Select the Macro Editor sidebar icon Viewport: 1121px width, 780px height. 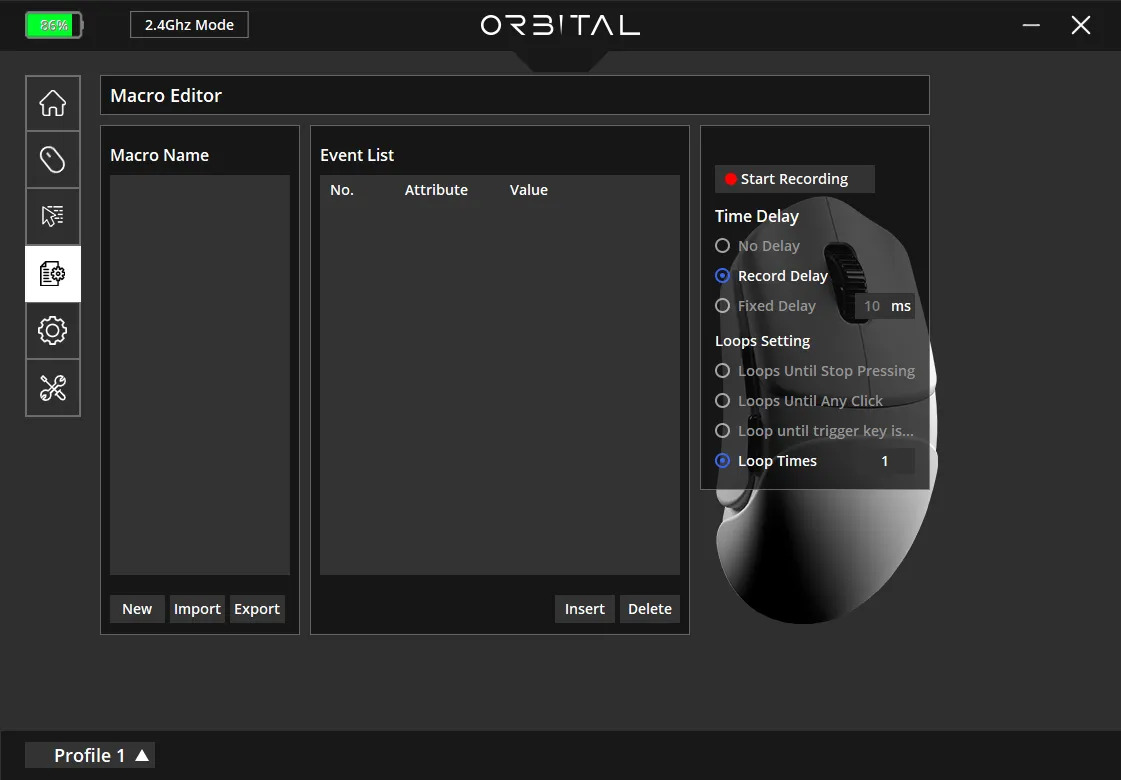tap(52, 273)
